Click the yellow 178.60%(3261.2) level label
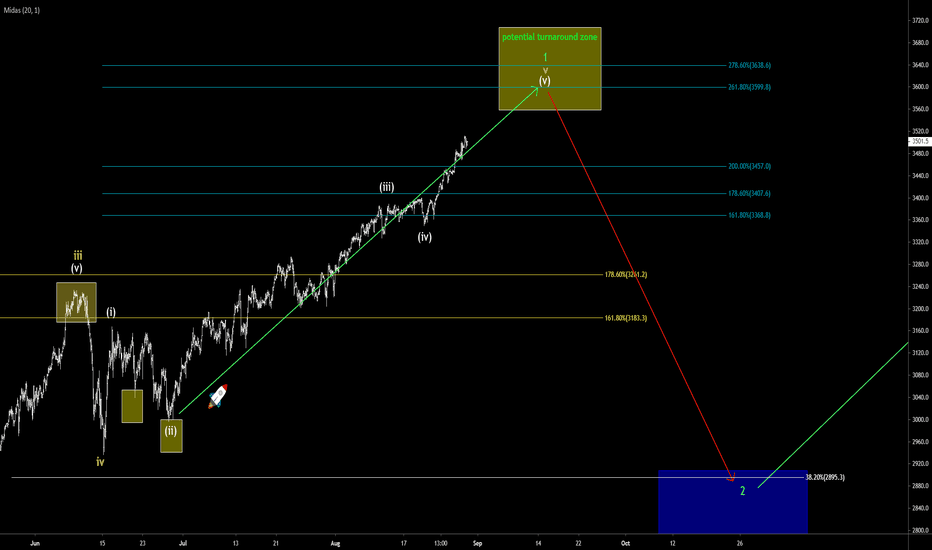 click(626, 275)
